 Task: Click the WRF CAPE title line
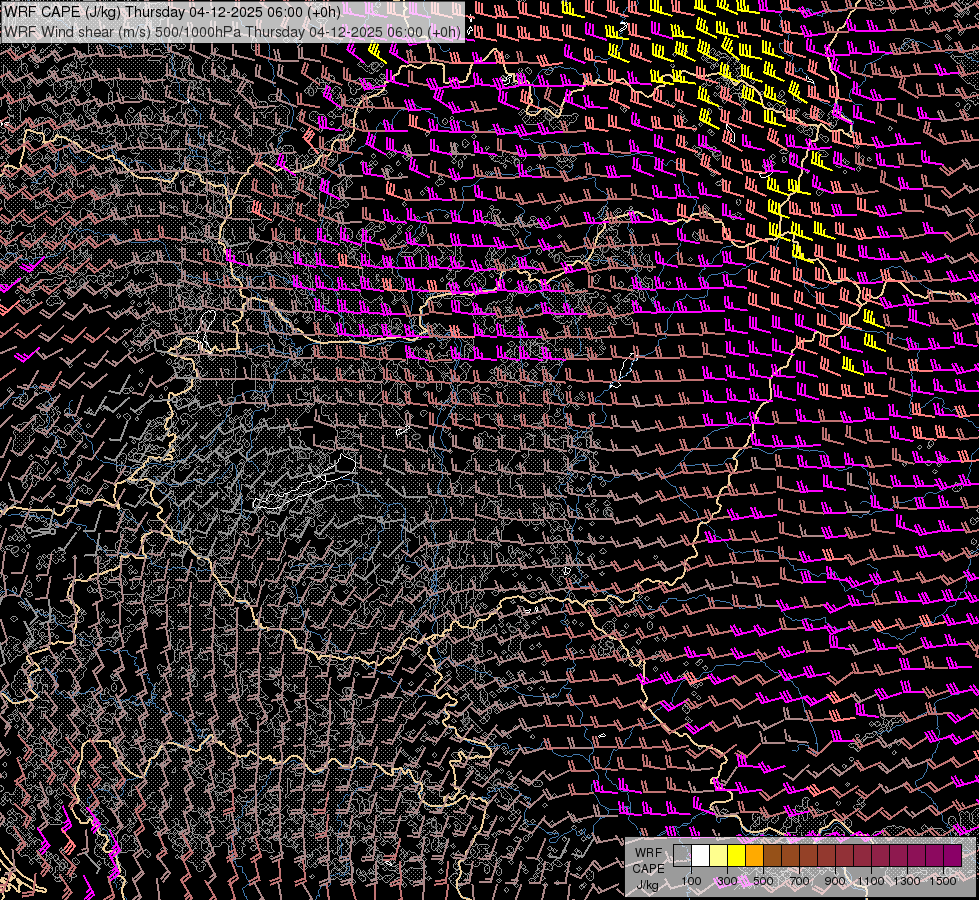click(x=172, y=12)
